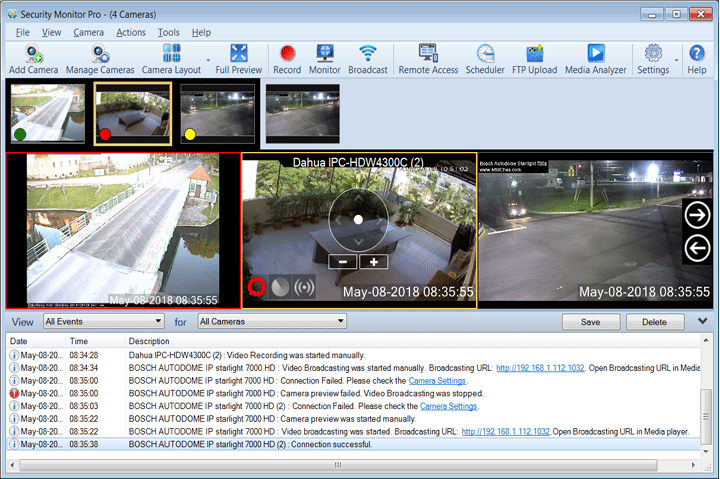Open the Actions menu
This screenshot has height=479, width=720.
(x=130, y=32)
